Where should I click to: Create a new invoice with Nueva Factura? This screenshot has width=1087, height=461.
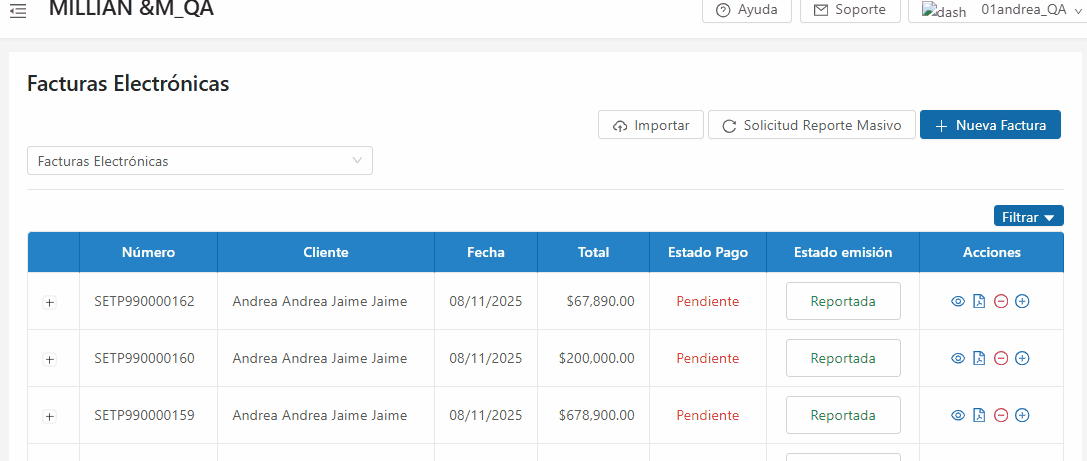(990, 125)
